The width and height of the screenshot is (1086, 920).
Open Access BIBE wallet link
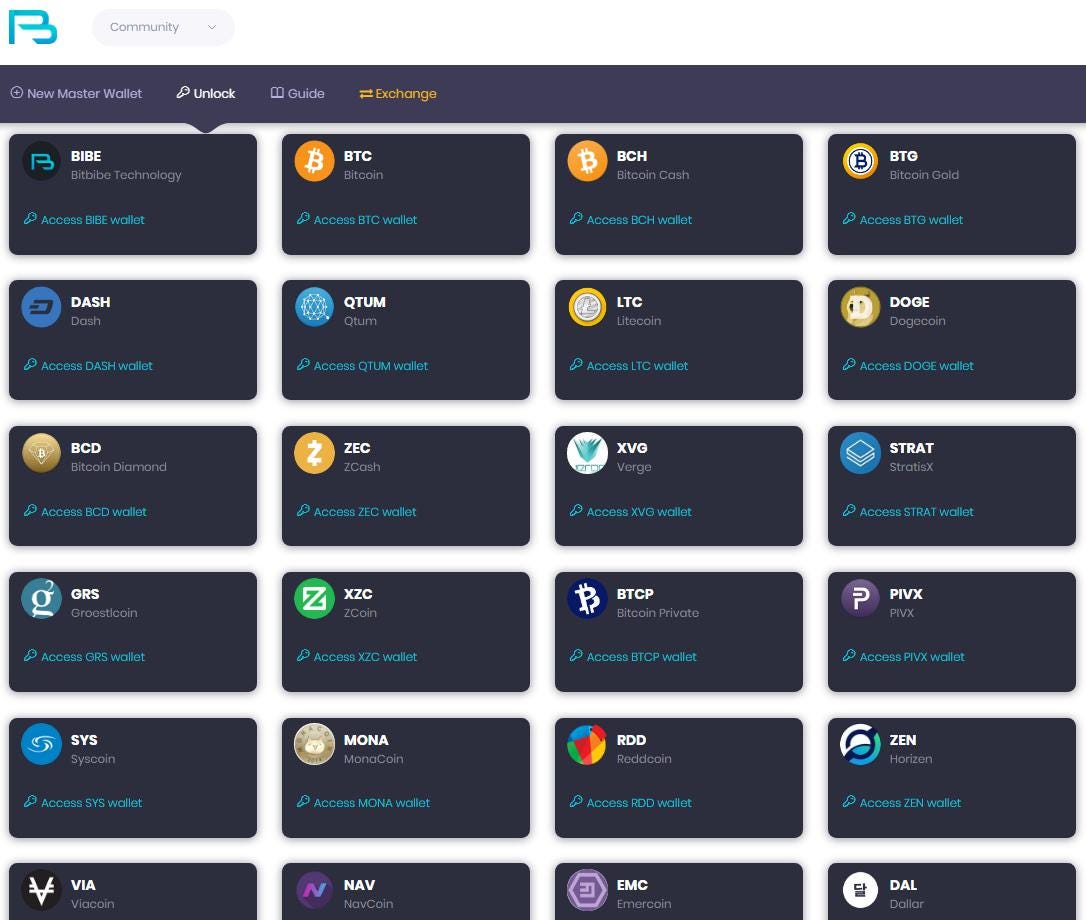coord(84,220)
